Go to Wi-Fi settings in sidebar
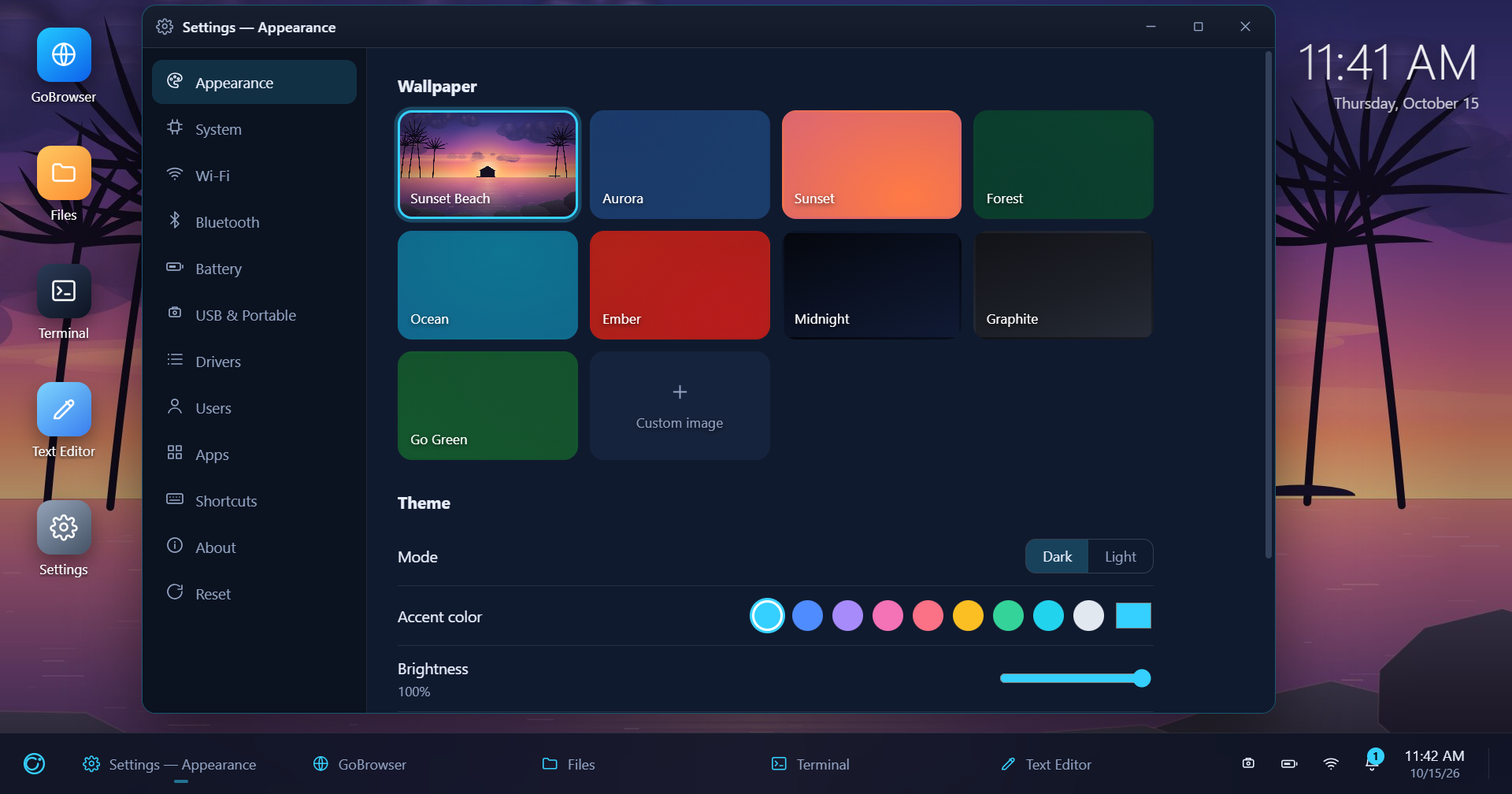The height and width of the screenshot is (794, 1512). (x=254, y=176)
